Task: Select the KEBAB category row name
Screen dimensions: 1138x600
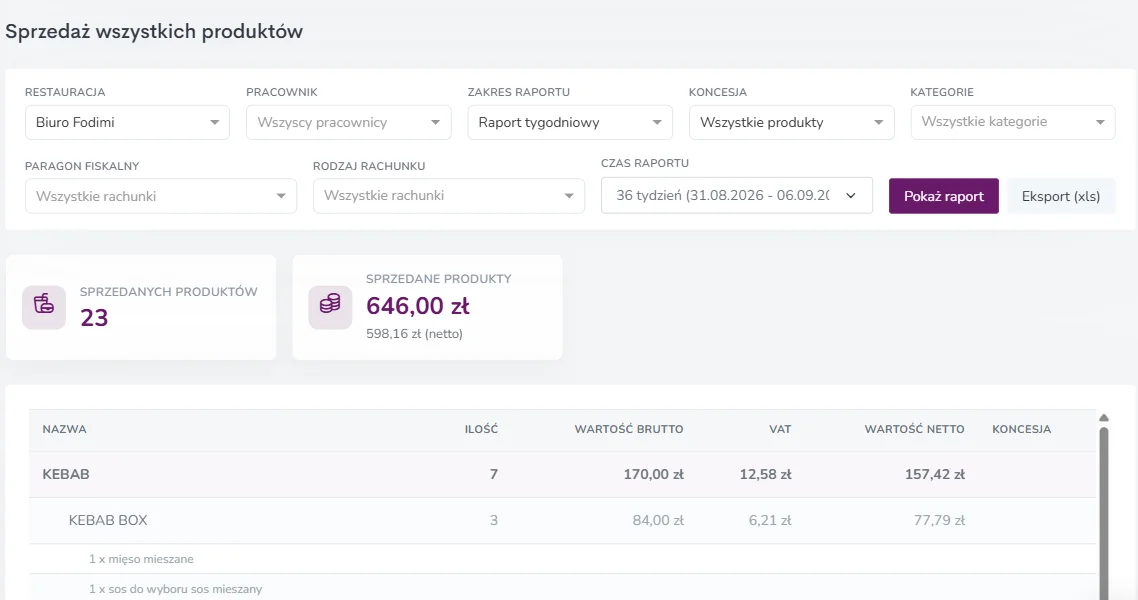Action: (x=66, y=474)
